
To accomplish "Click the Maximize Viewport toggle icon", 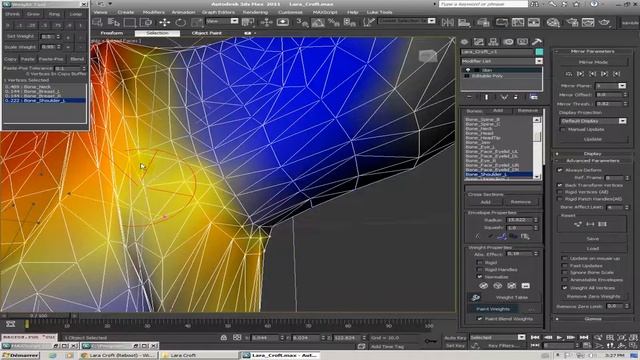I will (633, 346).
